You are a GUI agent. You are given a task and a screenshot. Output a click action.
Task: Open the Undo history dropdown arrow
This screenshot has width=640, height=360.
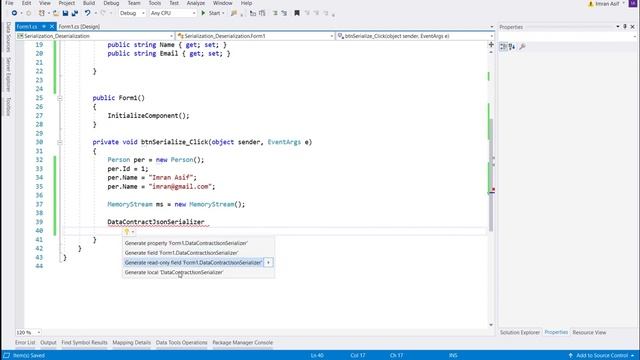(96, 13)
